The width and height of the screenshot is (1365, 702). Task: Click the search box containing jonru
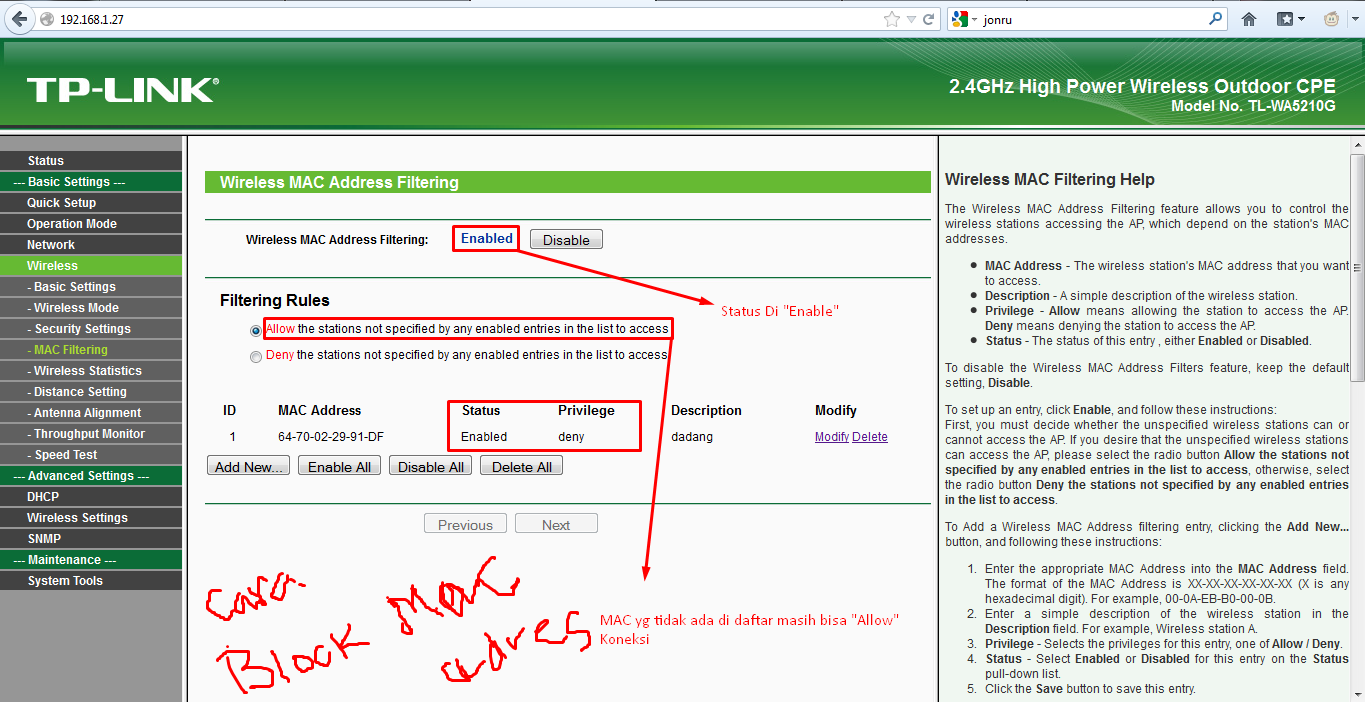coord(1090,19)
